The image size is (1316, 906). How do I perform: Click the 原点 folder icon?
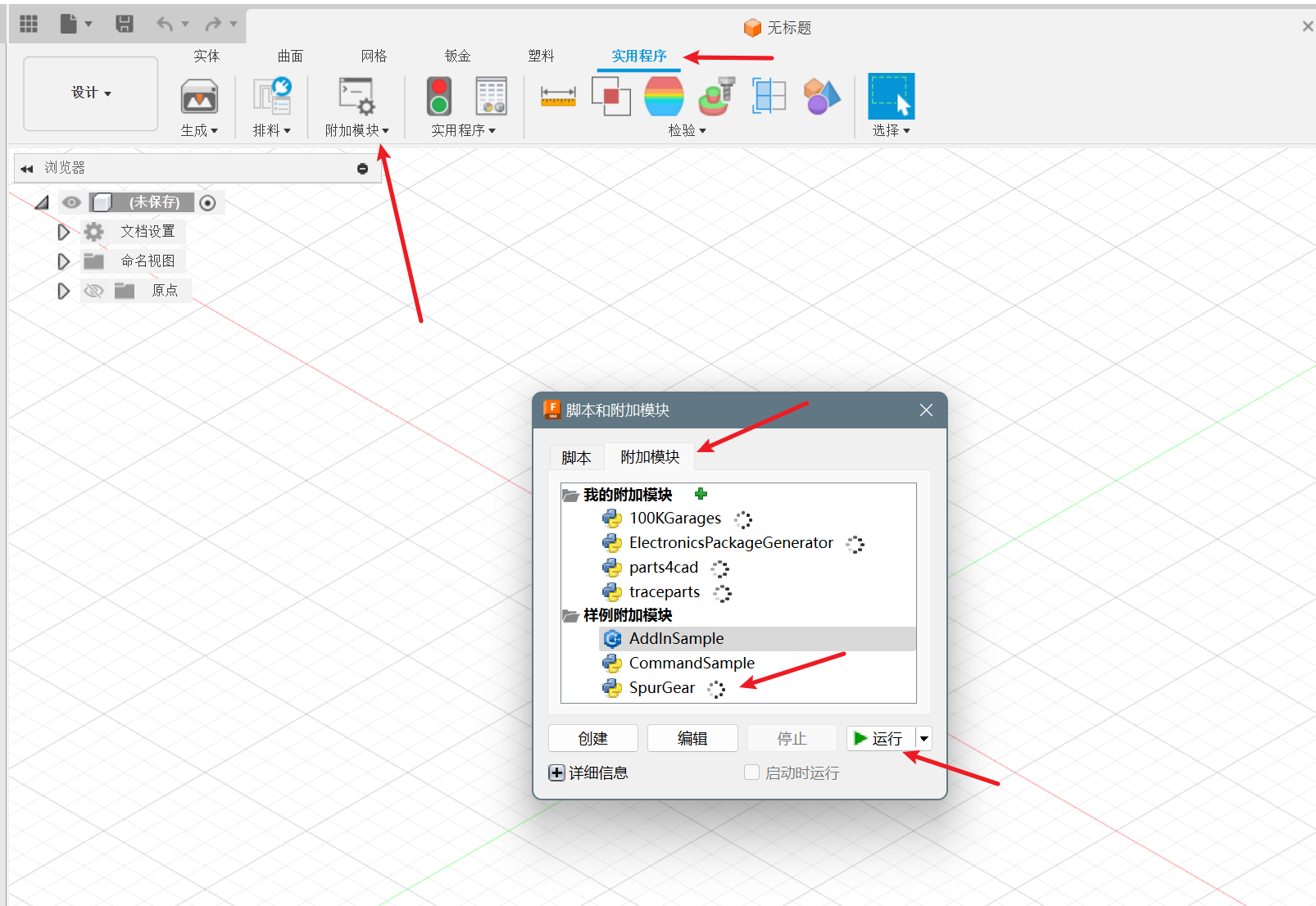[x=125, y=291]
